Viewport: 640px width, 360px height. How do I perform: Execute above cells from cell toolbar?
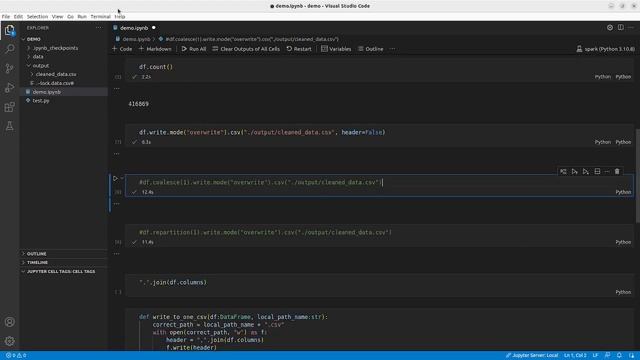[575, 172]
